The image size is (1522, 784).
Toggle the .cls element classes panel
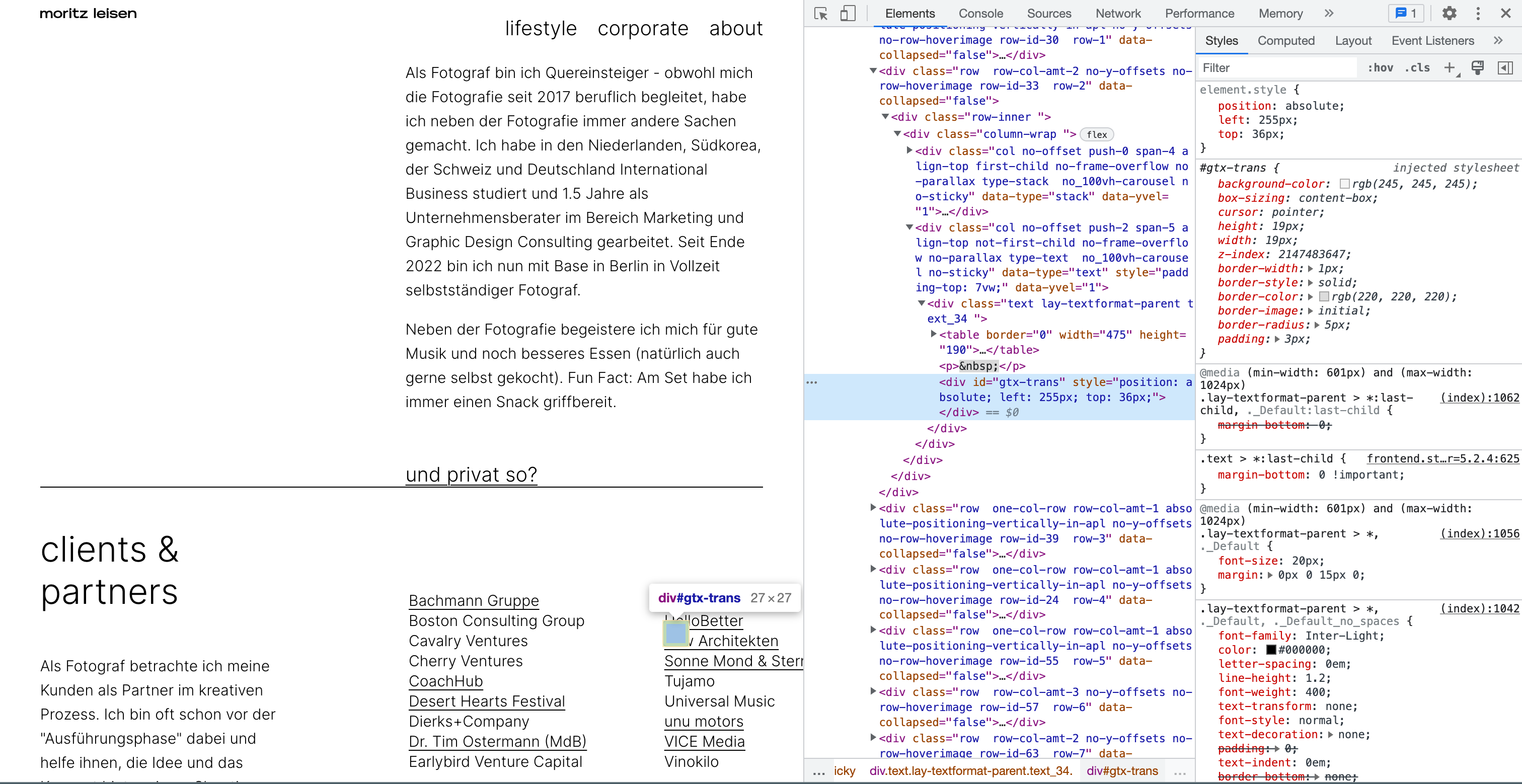[1417, 68]
